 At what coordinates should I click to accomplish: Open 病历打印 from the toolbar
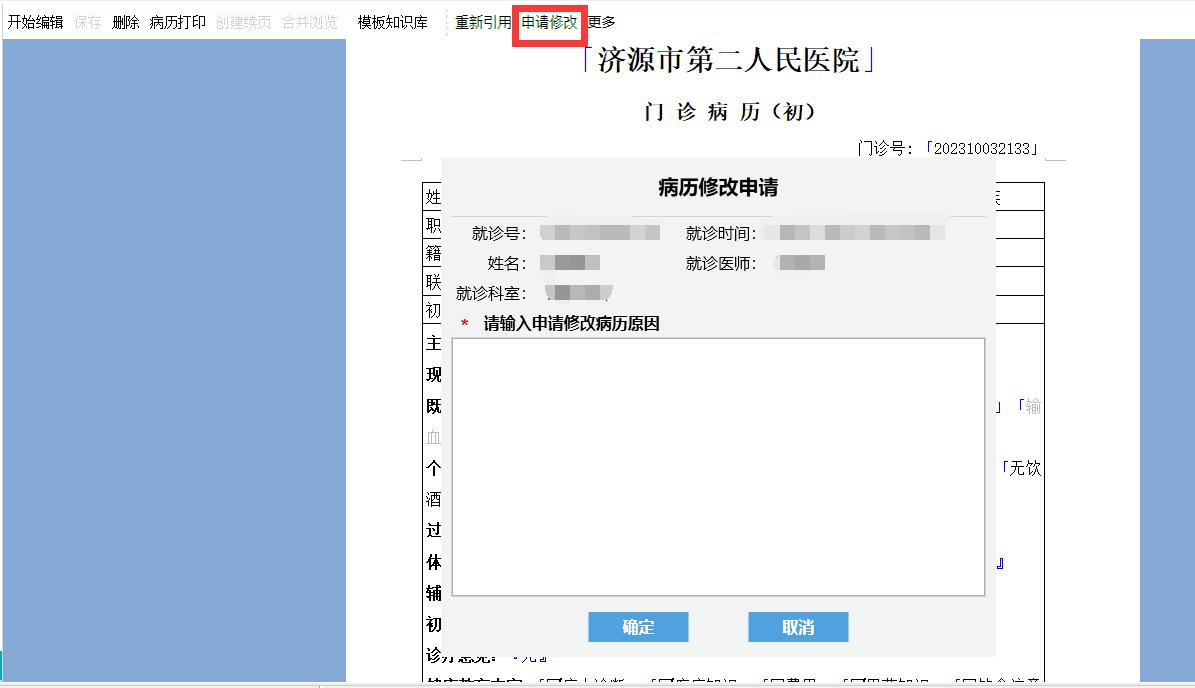tap(178, 22)
